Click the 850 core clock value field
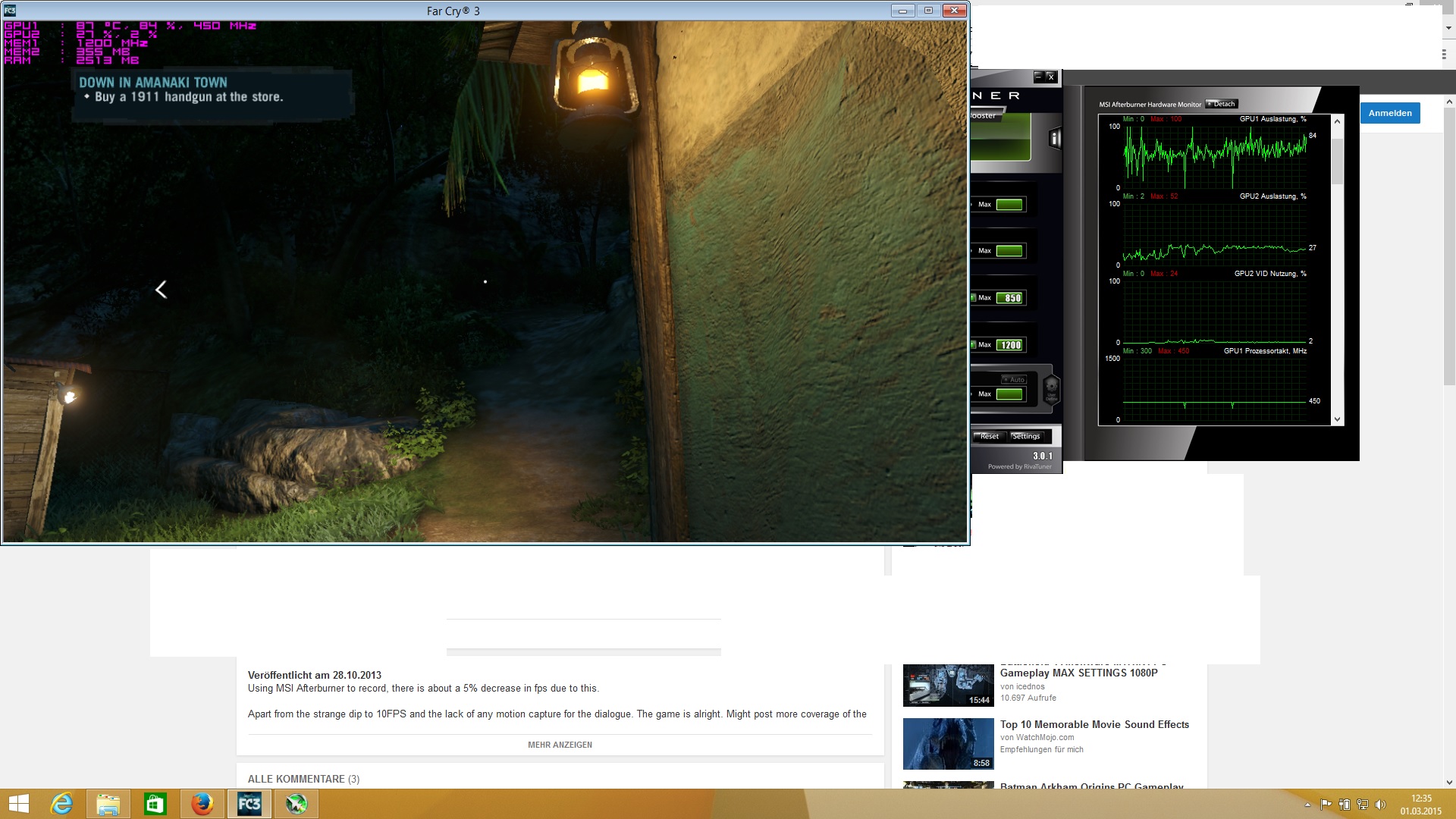1456x819 pixels. tap(1011, 298)
